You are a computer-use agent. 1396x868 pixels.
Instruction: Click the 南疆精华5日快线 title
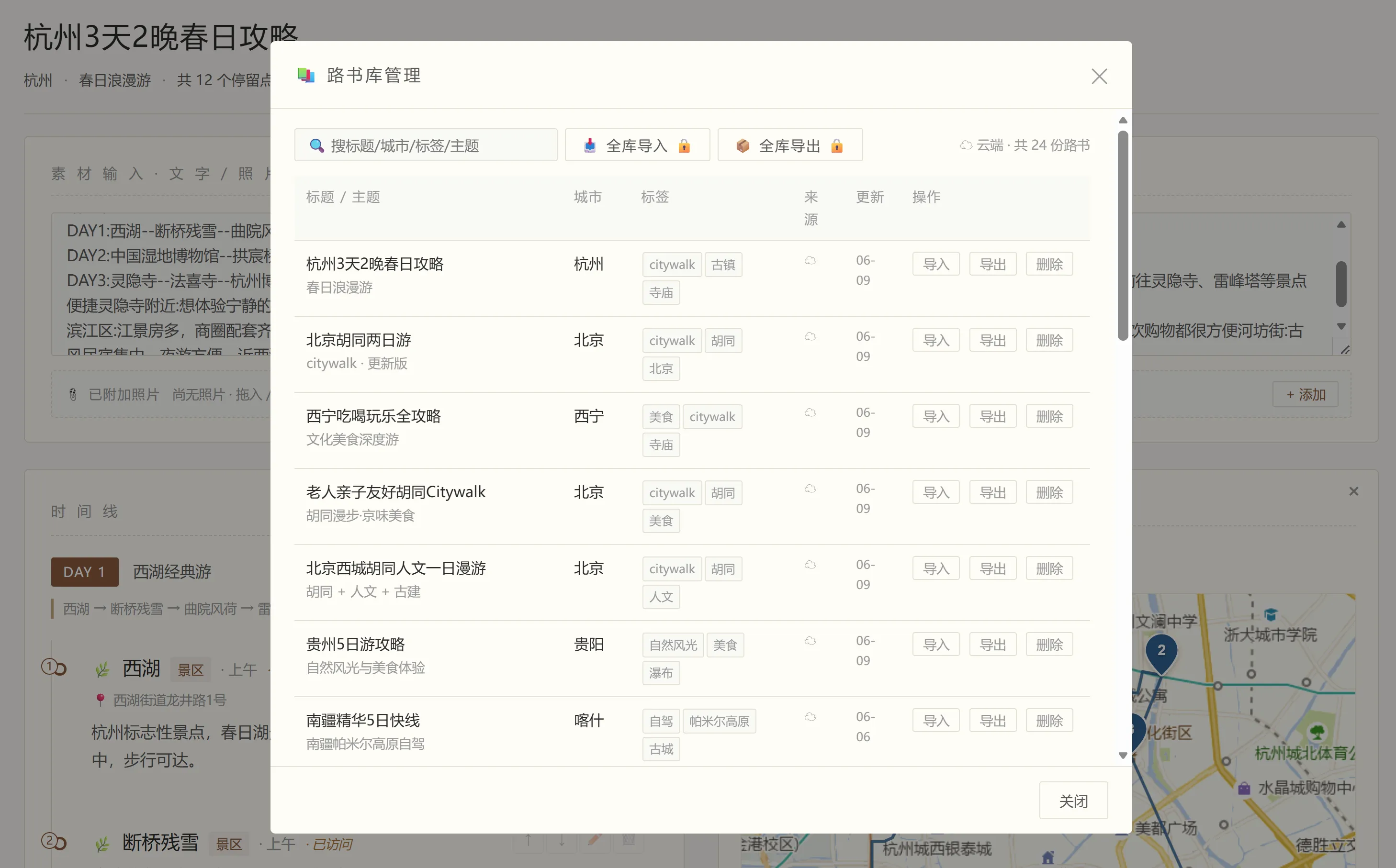[x=363, y=721]
